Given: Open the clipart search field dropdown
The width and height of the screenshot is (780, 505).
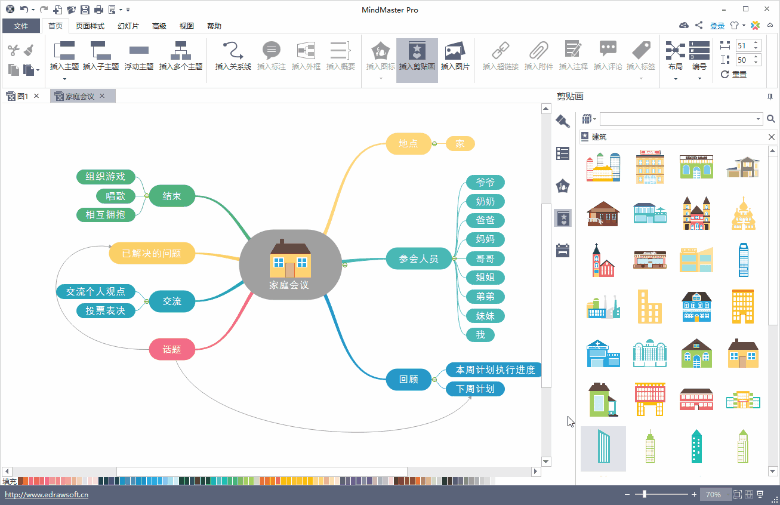Looking at the screenshot, I should coord(757,118).
